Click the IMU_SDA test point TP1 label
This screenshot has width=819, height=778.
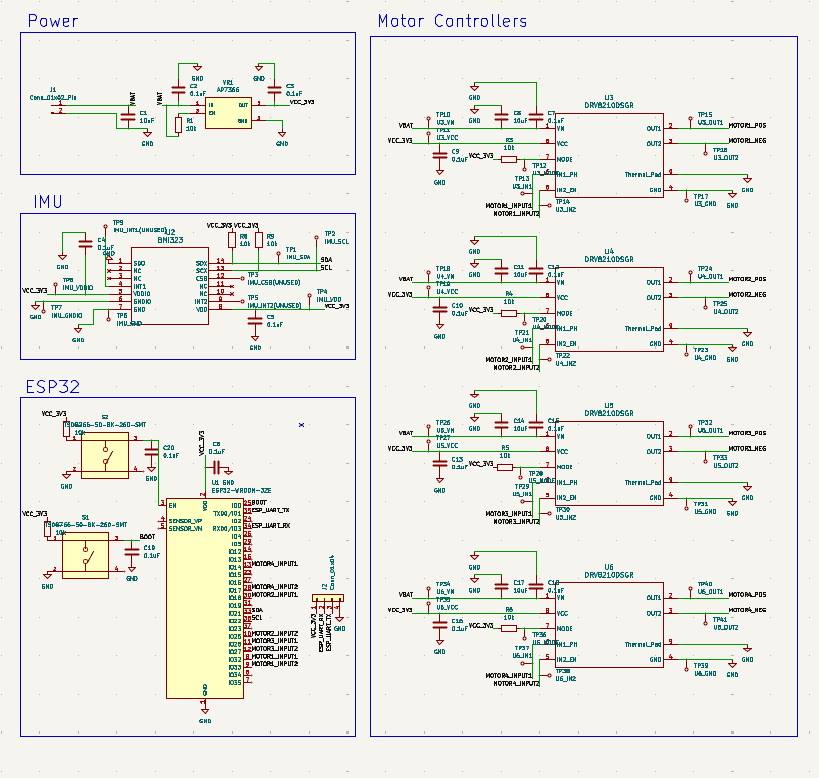pos(298,257)
